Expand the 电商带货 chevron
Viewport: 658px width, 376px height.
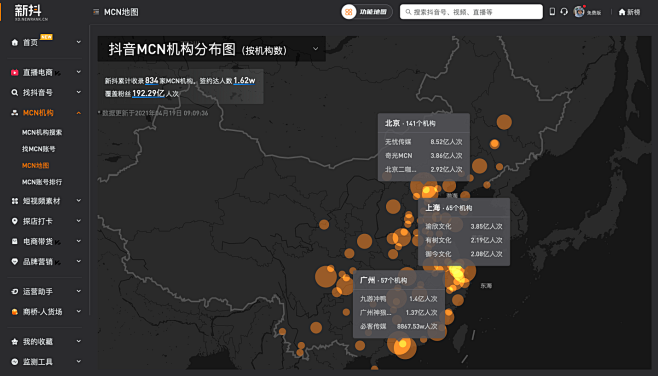tap(78, 241)
